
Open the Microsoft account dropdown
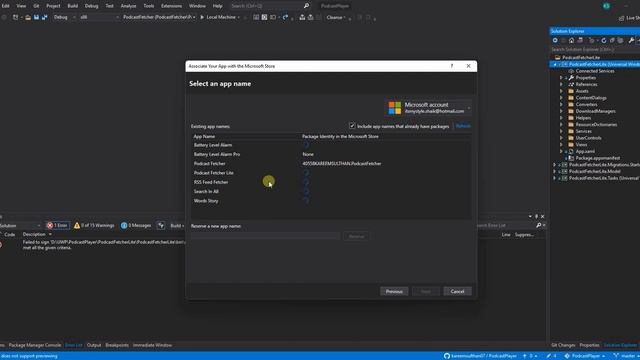429,108
